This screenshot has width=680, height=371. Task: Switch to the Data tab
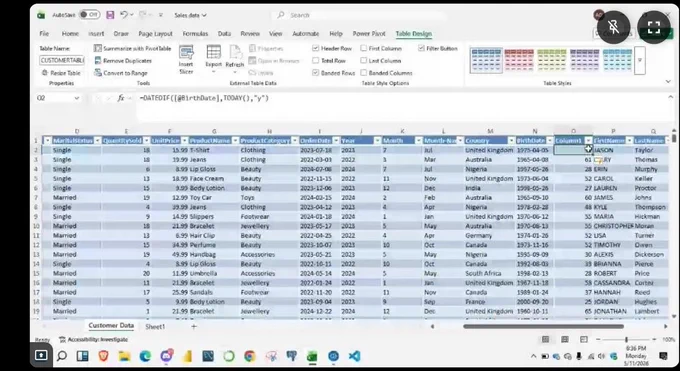pyautogui.click(x=224, y=33)
